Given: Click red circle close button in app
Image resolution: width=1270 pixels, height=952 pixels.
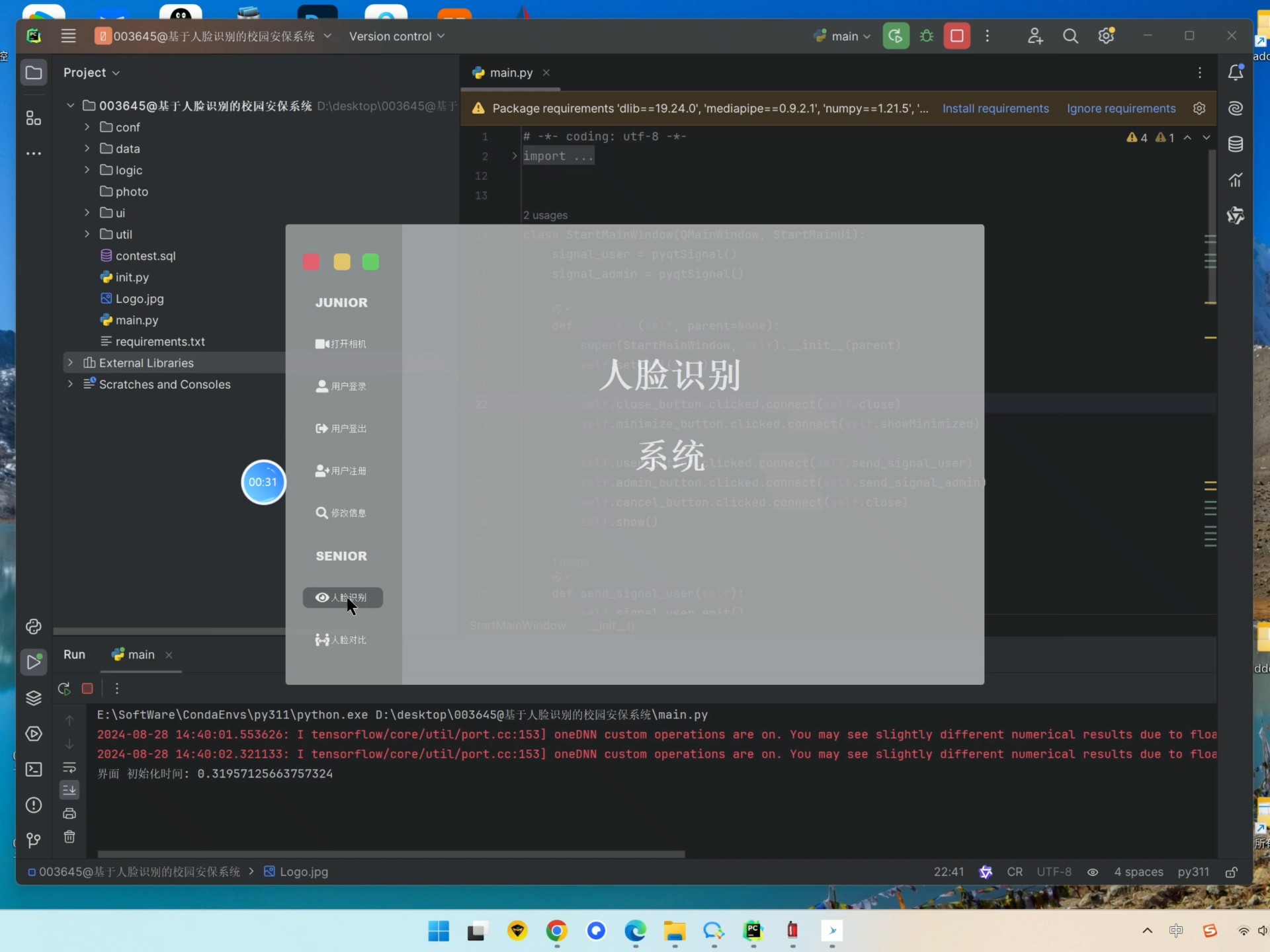Looking at the screenshot, I should click(311, 262).
